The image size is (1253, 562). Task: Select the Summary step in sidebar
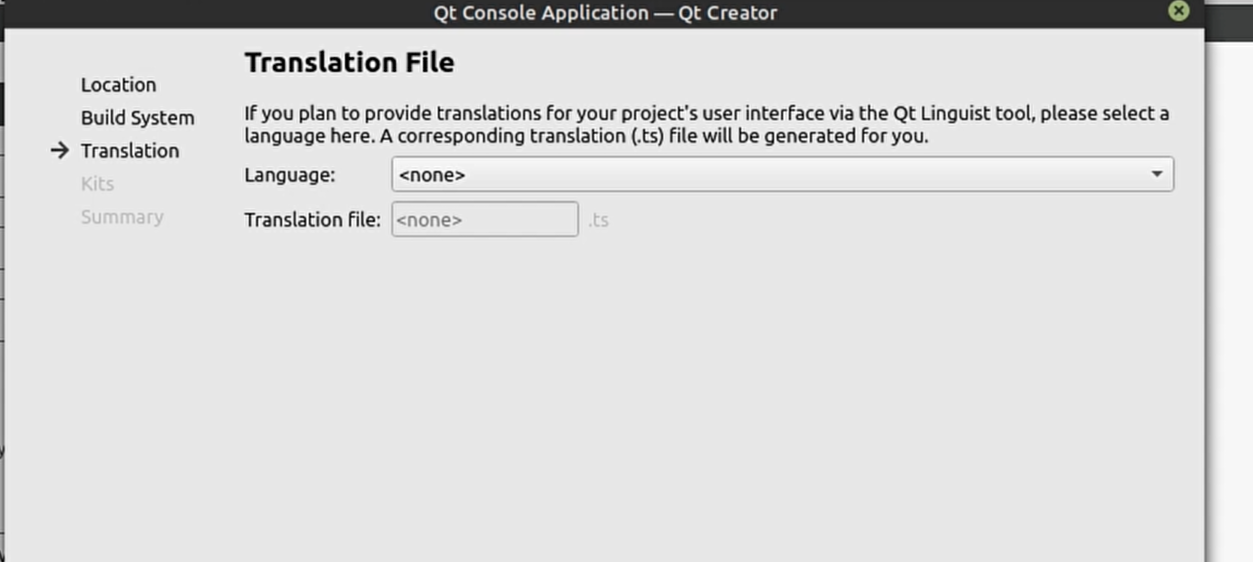122,217
